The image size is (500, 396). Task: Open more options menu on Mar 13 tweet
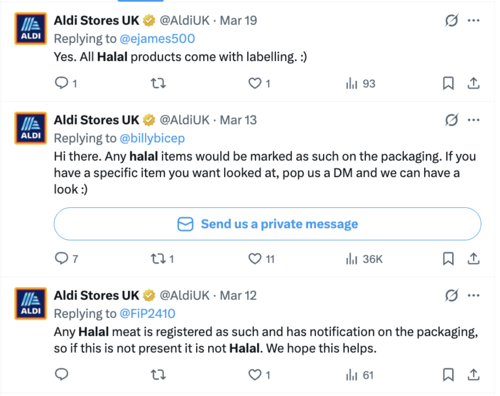[473, 120]
